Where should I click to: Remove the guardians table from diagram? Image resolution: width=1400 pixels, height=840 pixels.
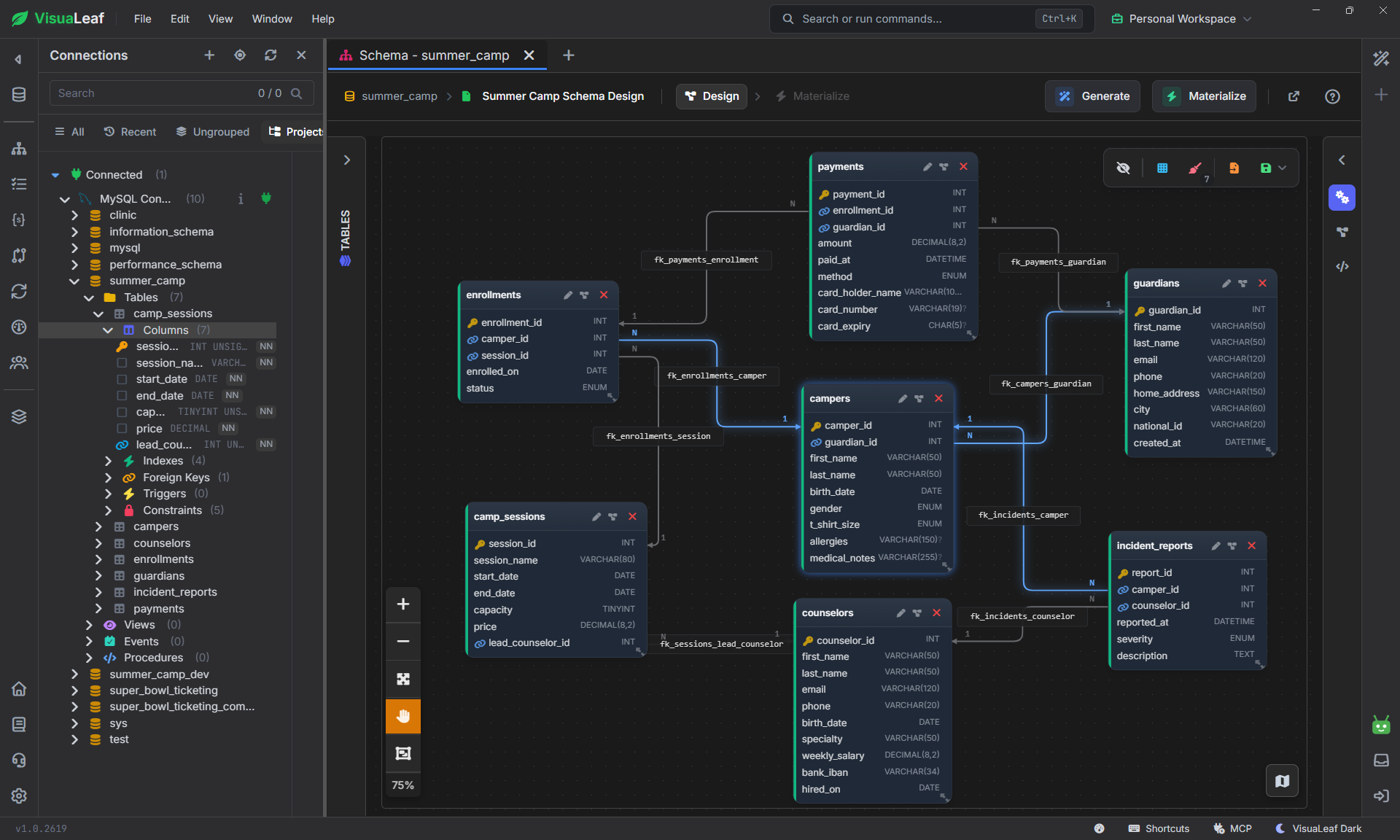pyautogui.click(x=1262, y=284)
